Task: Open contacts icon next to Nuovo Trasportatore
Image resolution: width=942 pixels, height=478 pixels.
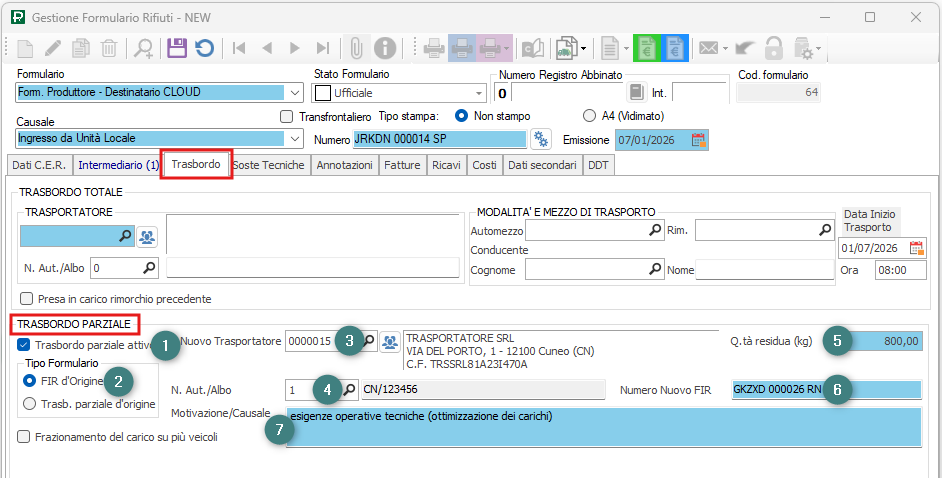Action: [x=390, y=341]
